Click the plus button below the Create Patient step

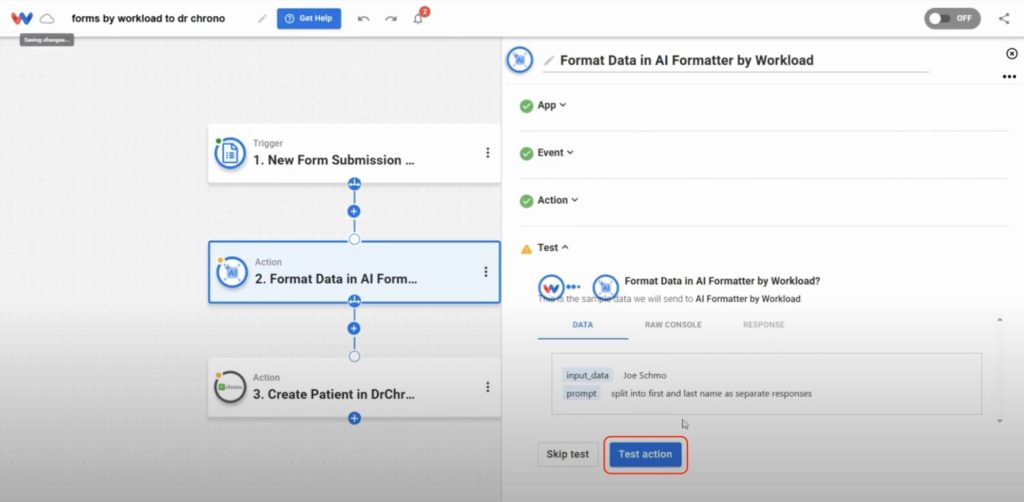tap(354, 418)
